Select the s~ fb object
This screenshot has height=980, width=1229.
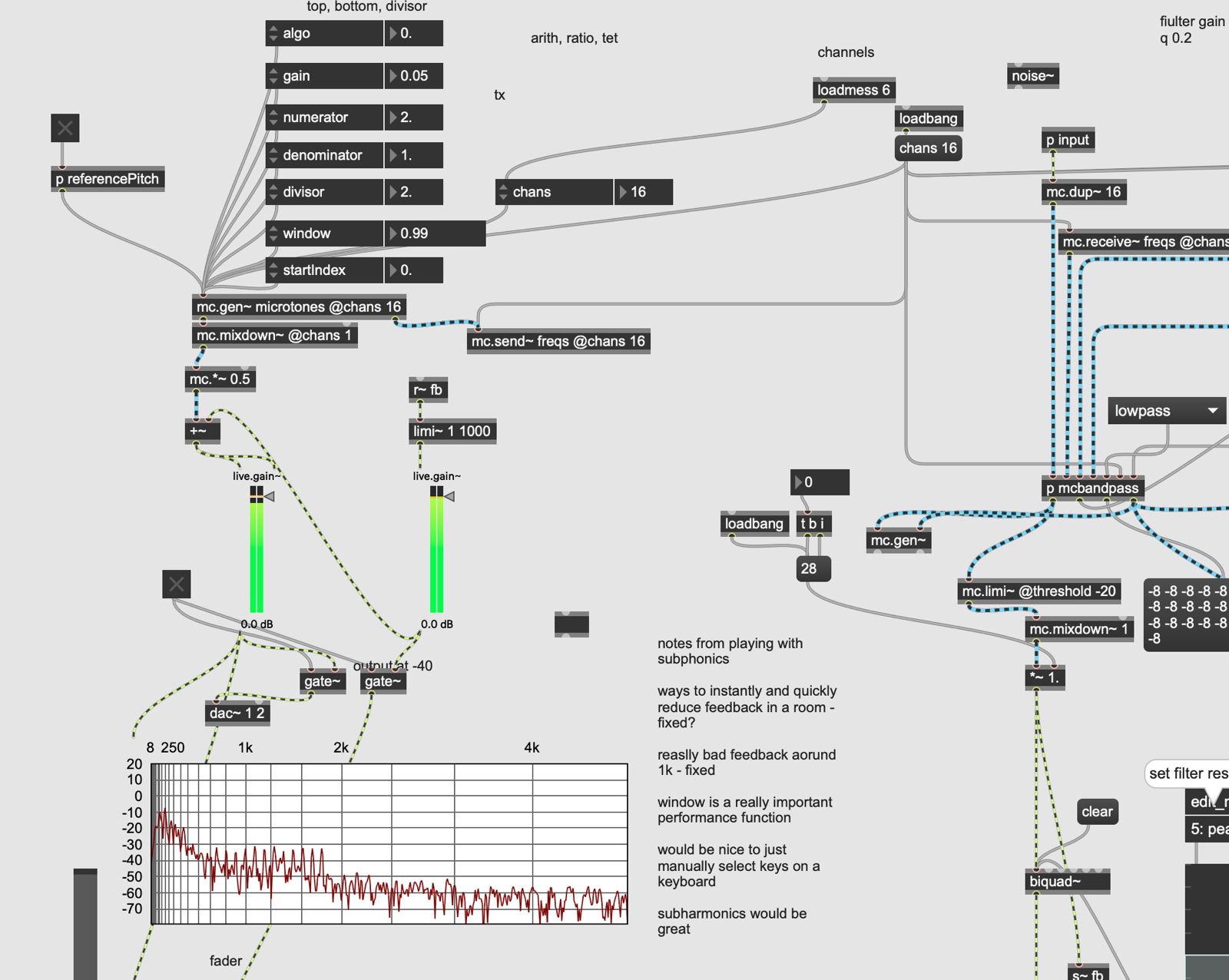(1087, 972)
